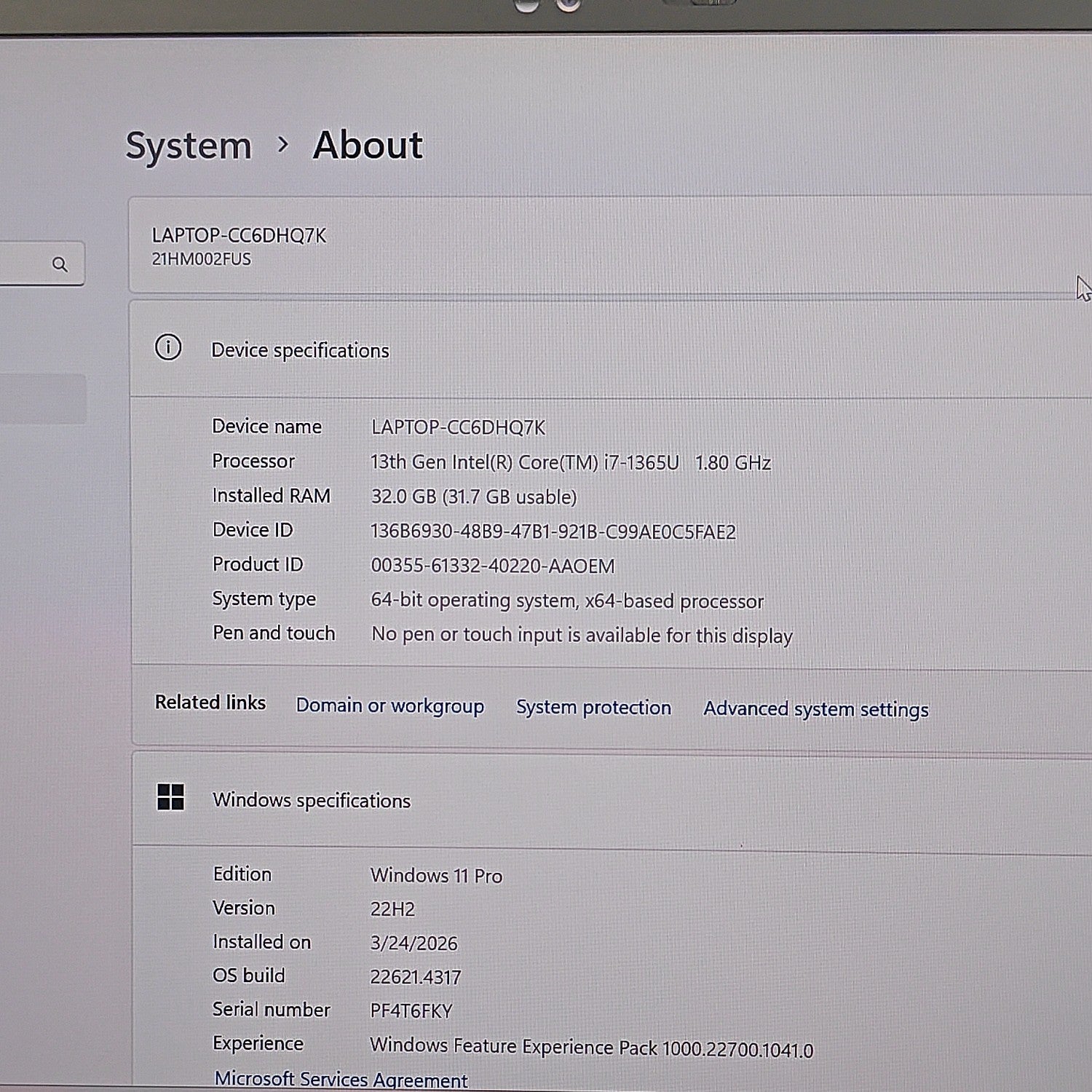Open Advanced system settings link
This screenshot has height=1092, width=1092.
point(815,709)
